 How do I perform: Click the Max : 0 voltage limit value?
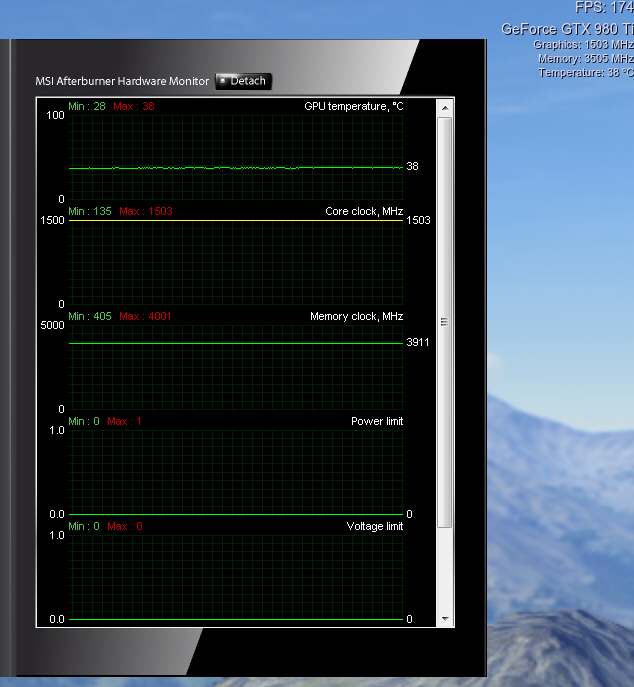[125, 526]
